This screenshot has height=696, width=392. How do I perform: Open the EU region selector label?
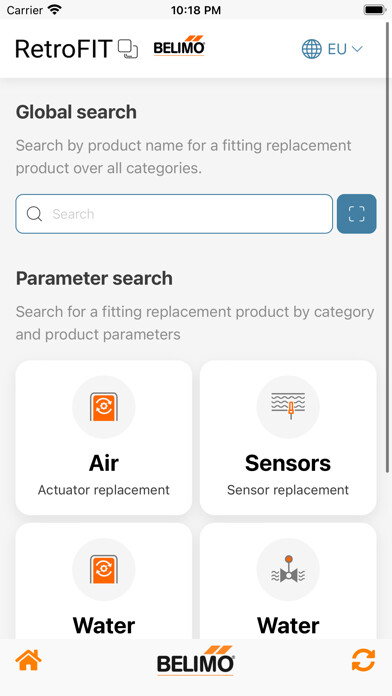click(x=337, y=49)
